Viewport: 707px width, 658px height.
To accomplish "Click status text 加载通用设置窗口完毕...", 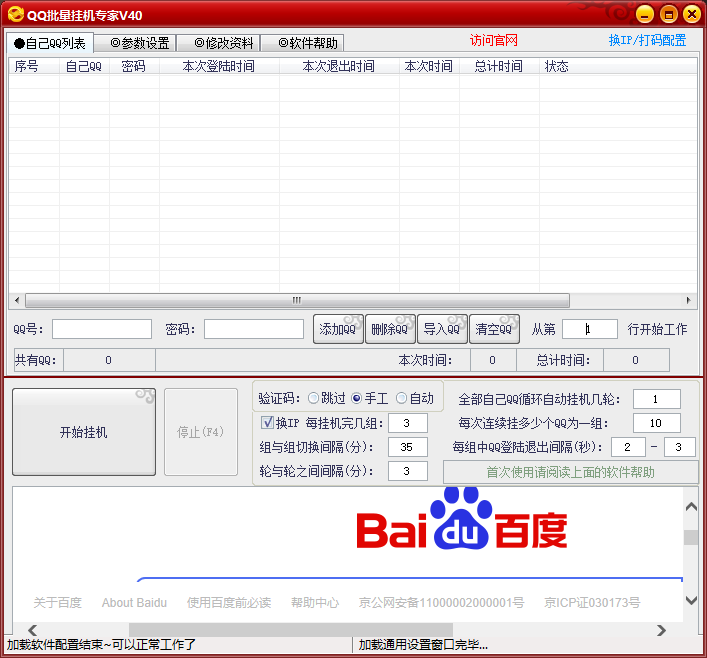I will point(423,644).
